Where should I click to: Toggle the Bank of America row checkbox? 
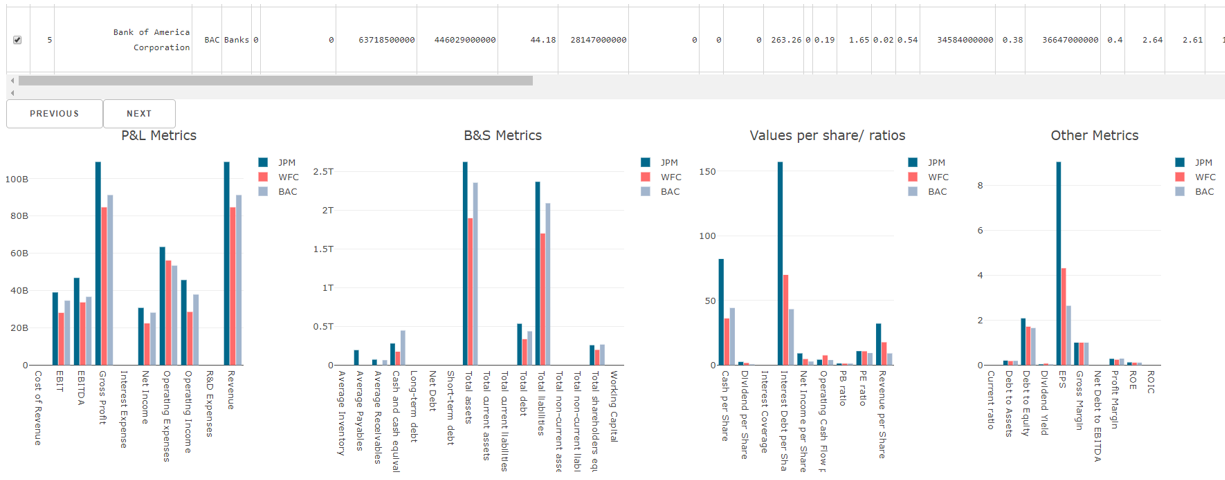tap(17, 40)
